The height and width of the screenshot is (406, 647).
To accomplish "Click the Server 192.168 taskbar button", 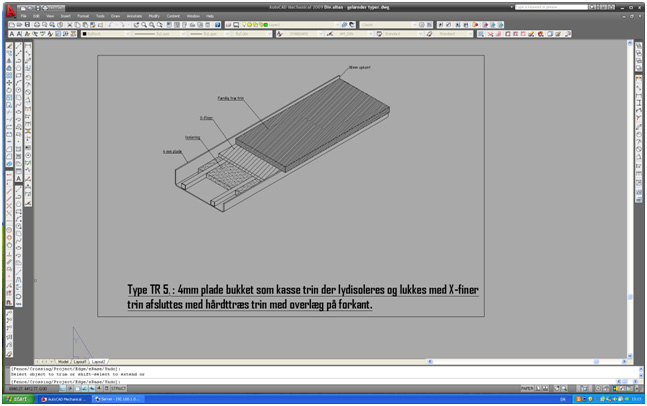I will point(118,399).
